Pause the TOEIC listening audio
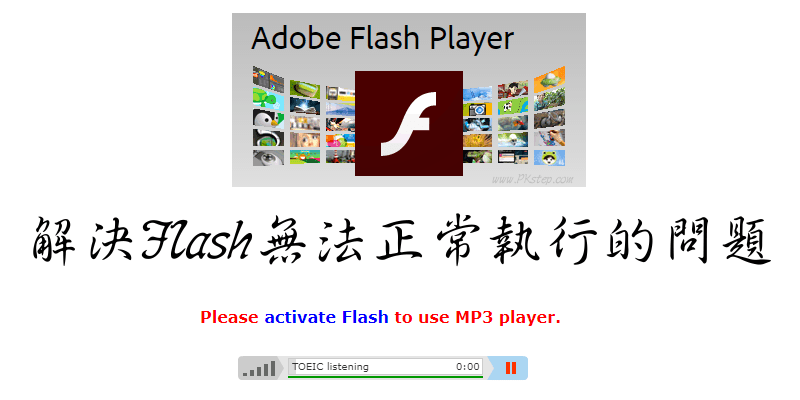 [510, 368]
